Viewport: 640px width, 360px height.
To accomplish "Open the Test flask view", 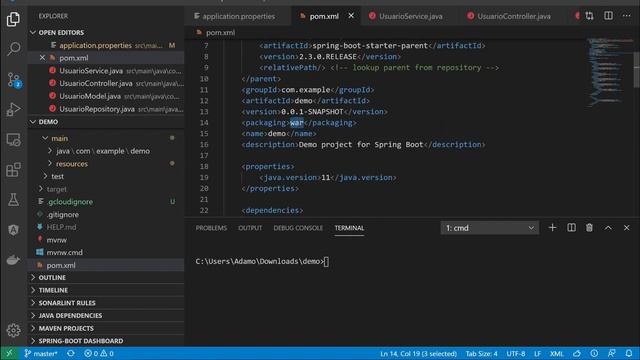I will coord(13,200).
